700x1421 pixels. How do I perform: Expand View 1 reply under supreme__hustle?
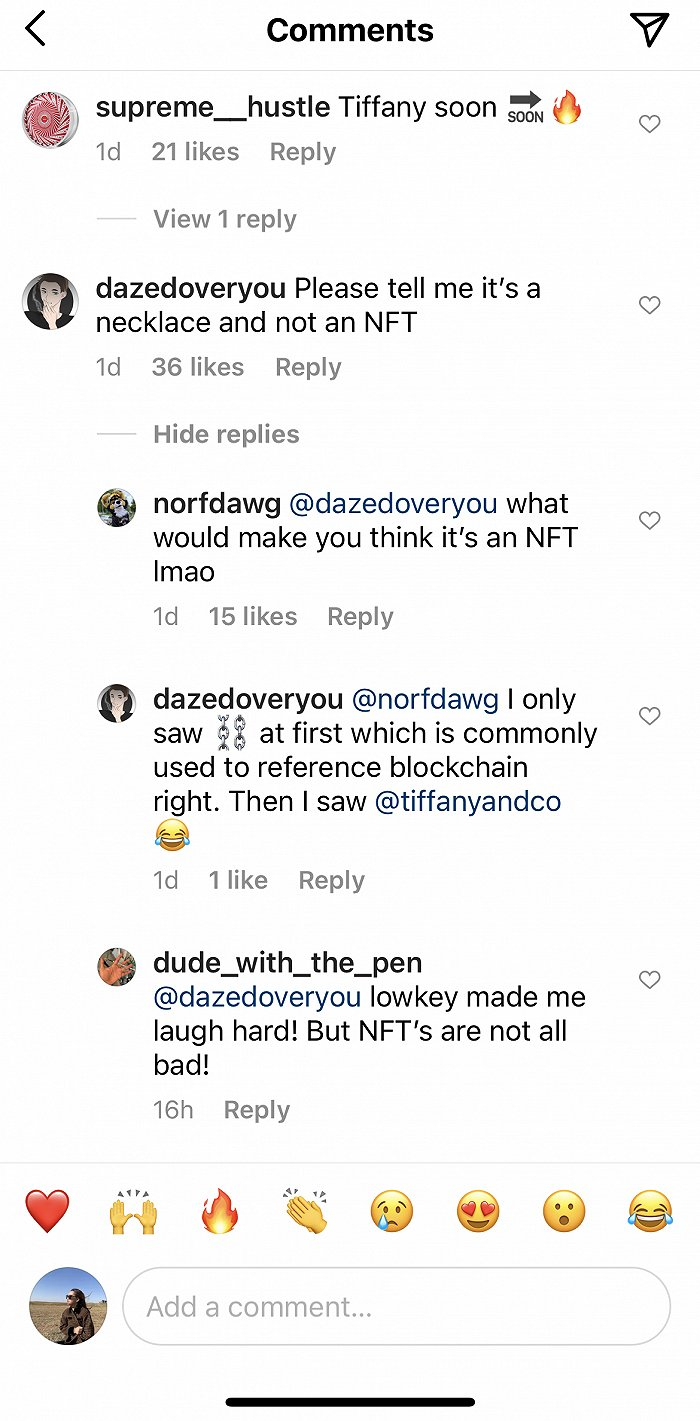click(x=224, y=219)
